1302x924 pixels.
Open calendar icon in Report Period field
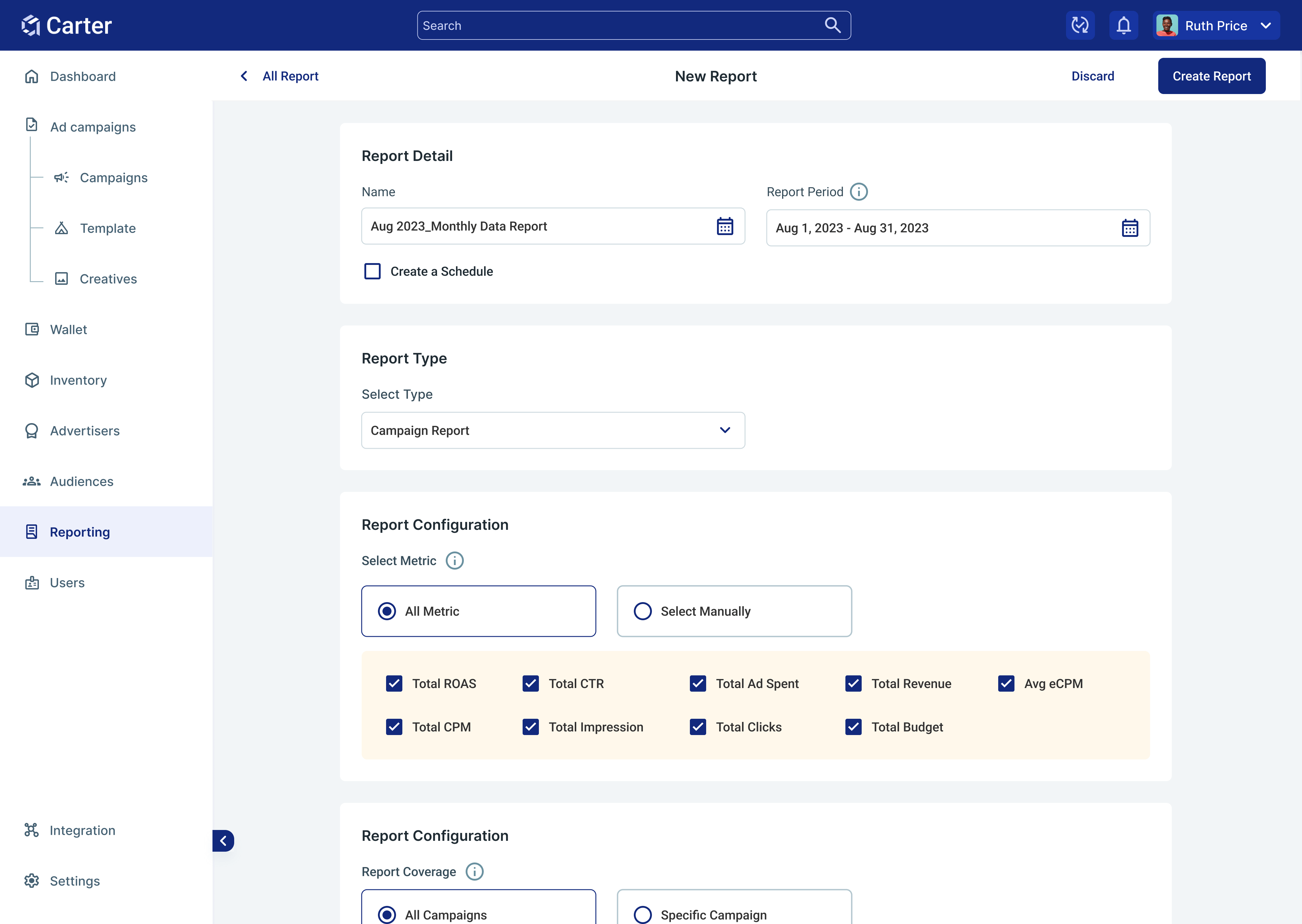pyautogui.click(x=1130, y=228)
